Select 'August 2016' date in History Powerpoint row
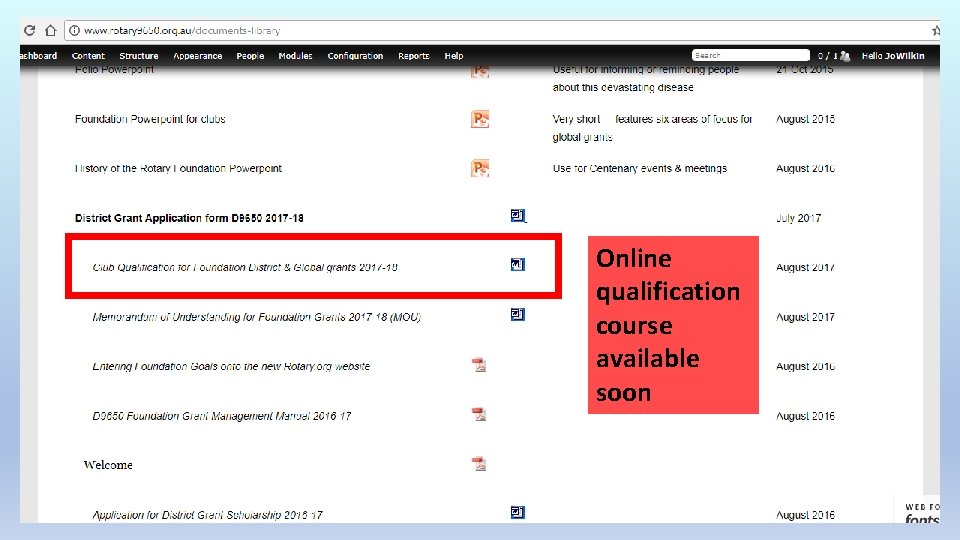Screen dimensions: 960x540 [x=805, y=168]
